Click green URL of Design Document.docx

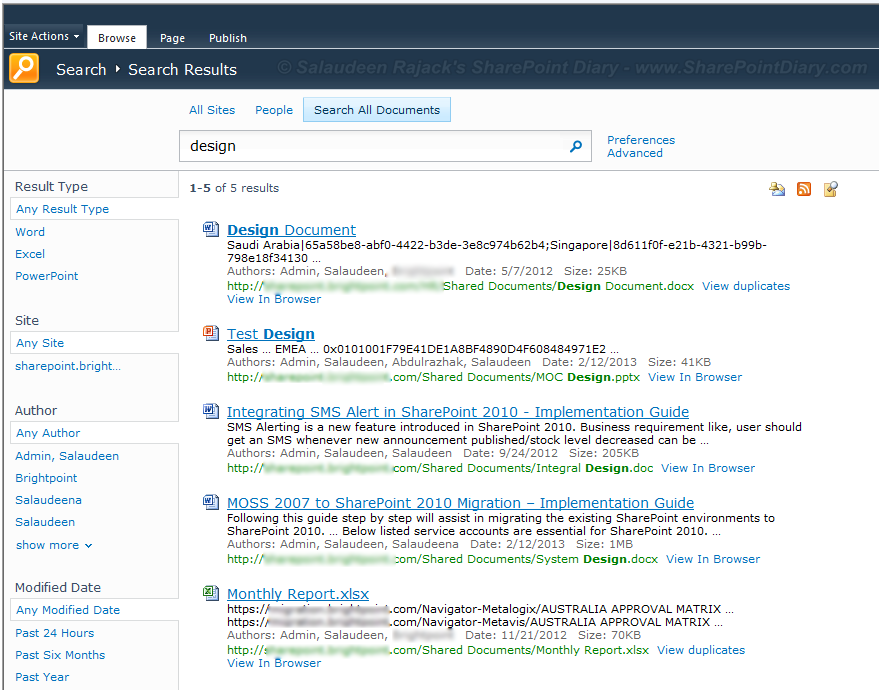460,286
